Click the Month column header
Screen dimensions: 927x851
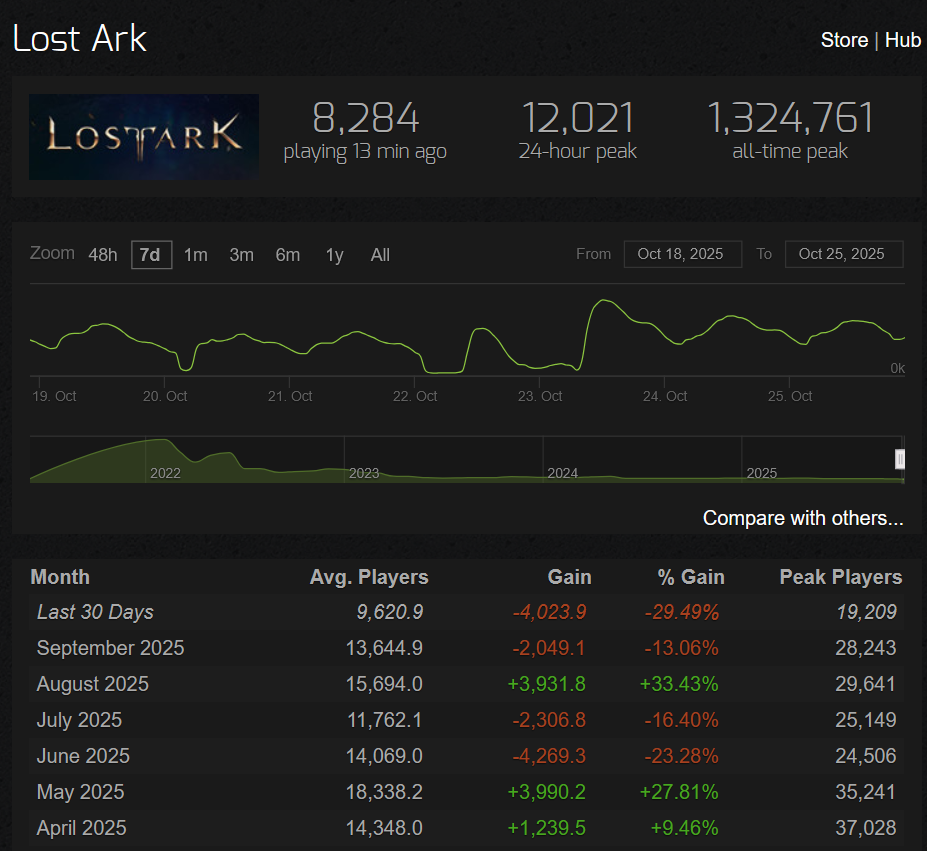coord(60,577)
